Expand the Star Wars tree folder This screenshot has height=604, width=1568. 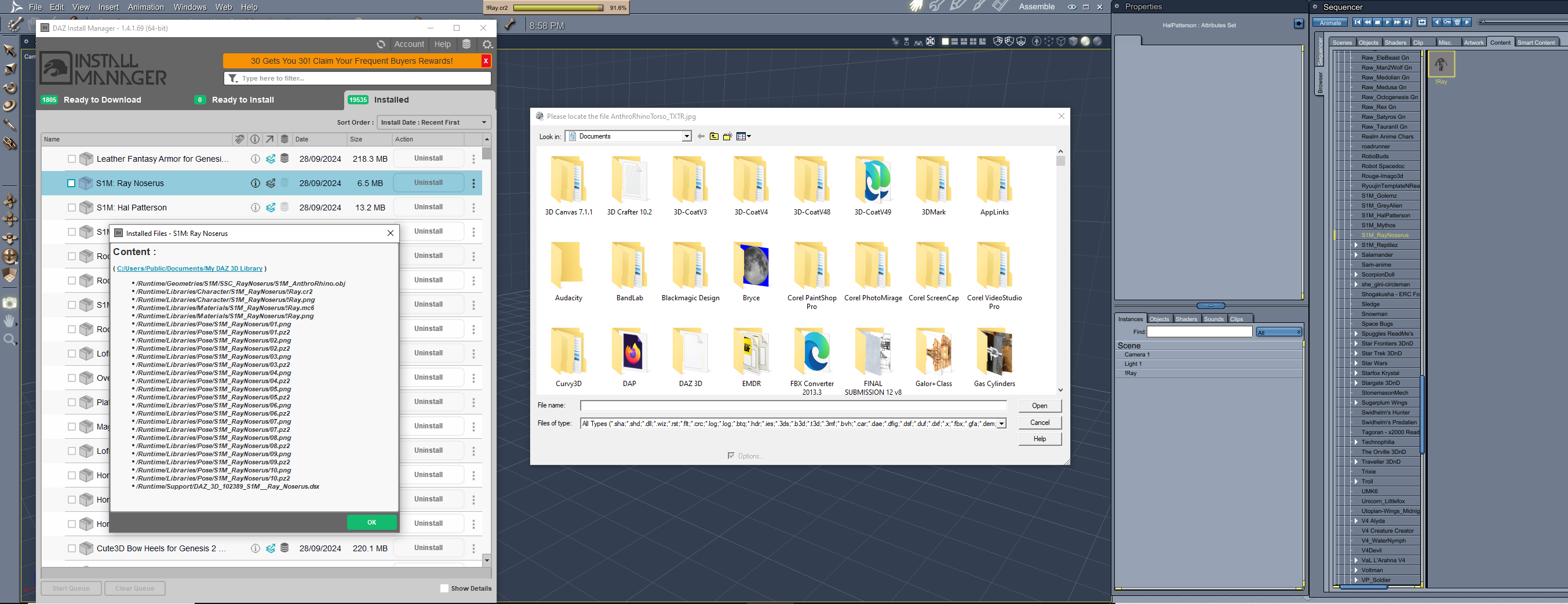1355,363
